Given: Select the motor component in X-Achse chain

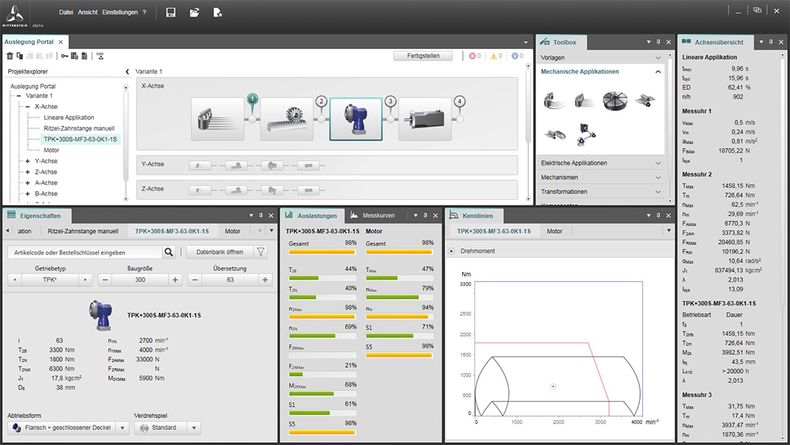Looking at the screenshot, I should [424, 122].
